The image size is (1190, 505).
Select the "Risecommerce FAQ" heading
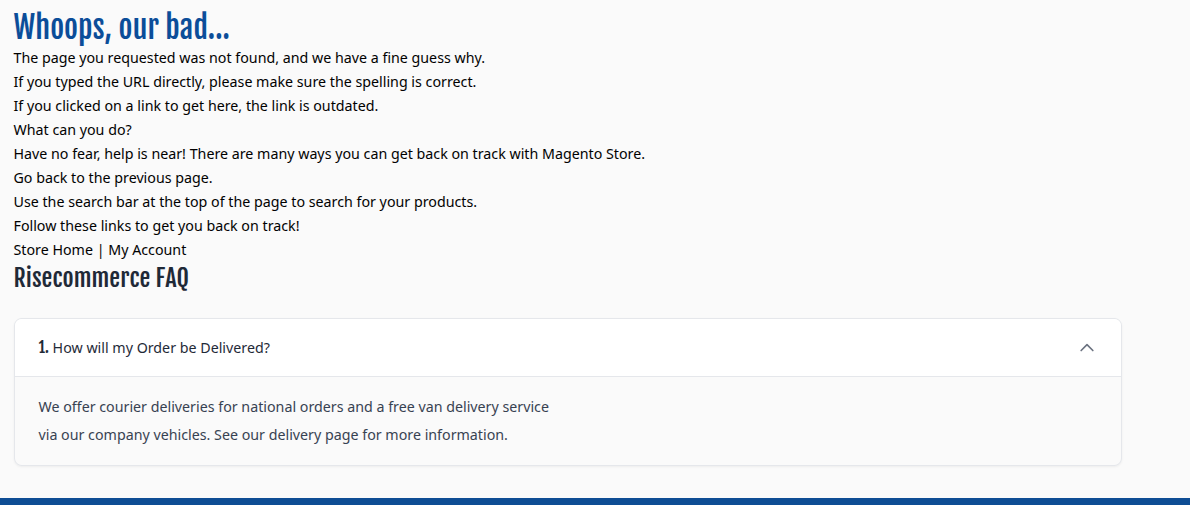click(101, 278)
